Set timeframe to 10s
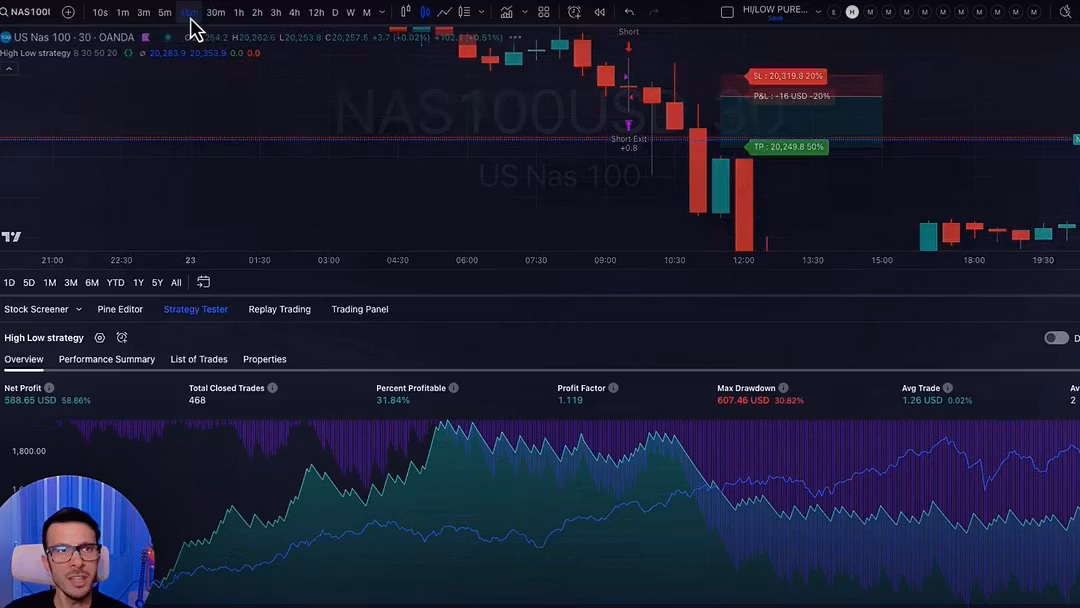1080x608 pixels. click(100, 12)
